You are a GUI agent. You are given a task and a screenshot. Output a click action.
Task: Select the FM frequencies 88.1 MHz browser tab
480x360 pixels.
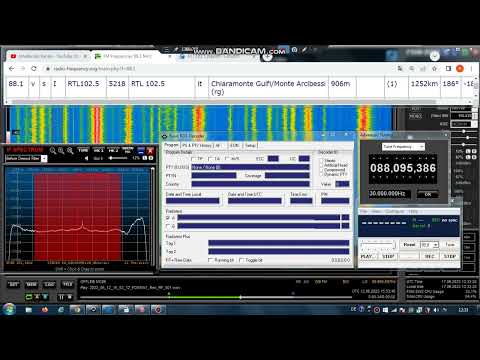[132, 56]
